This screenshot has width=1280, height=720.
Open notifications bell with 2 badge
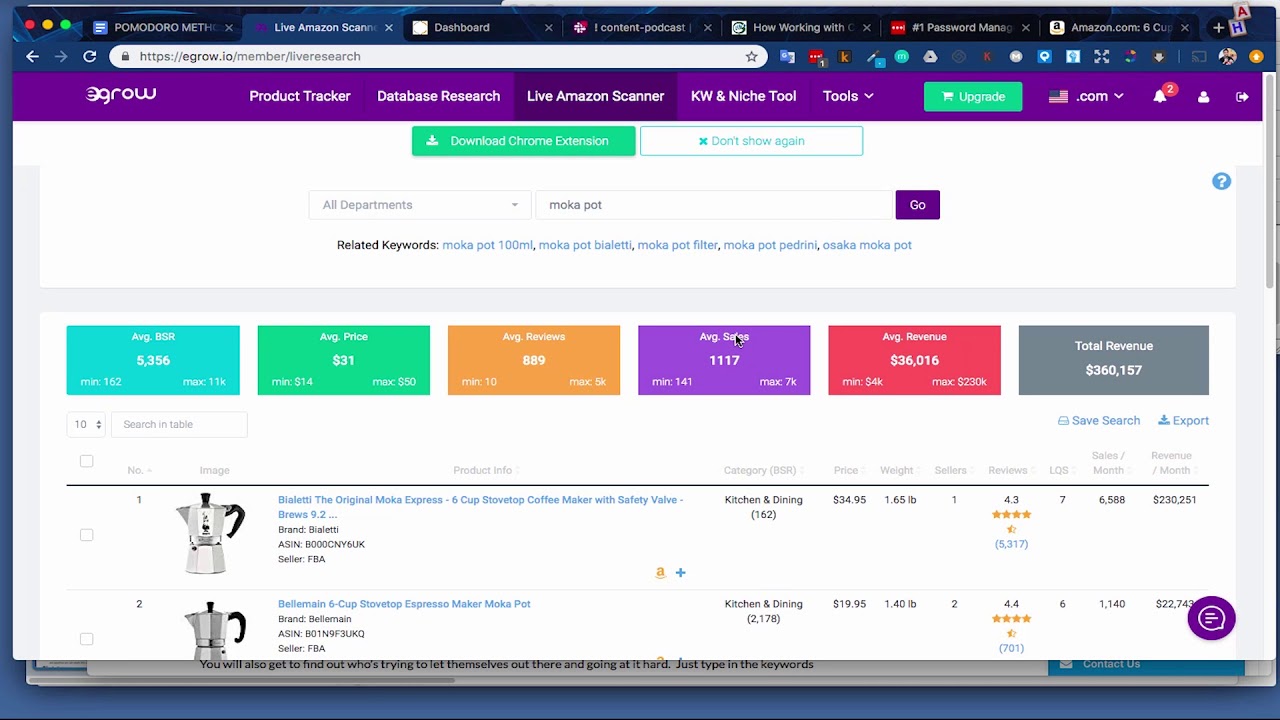point(1160,96)
